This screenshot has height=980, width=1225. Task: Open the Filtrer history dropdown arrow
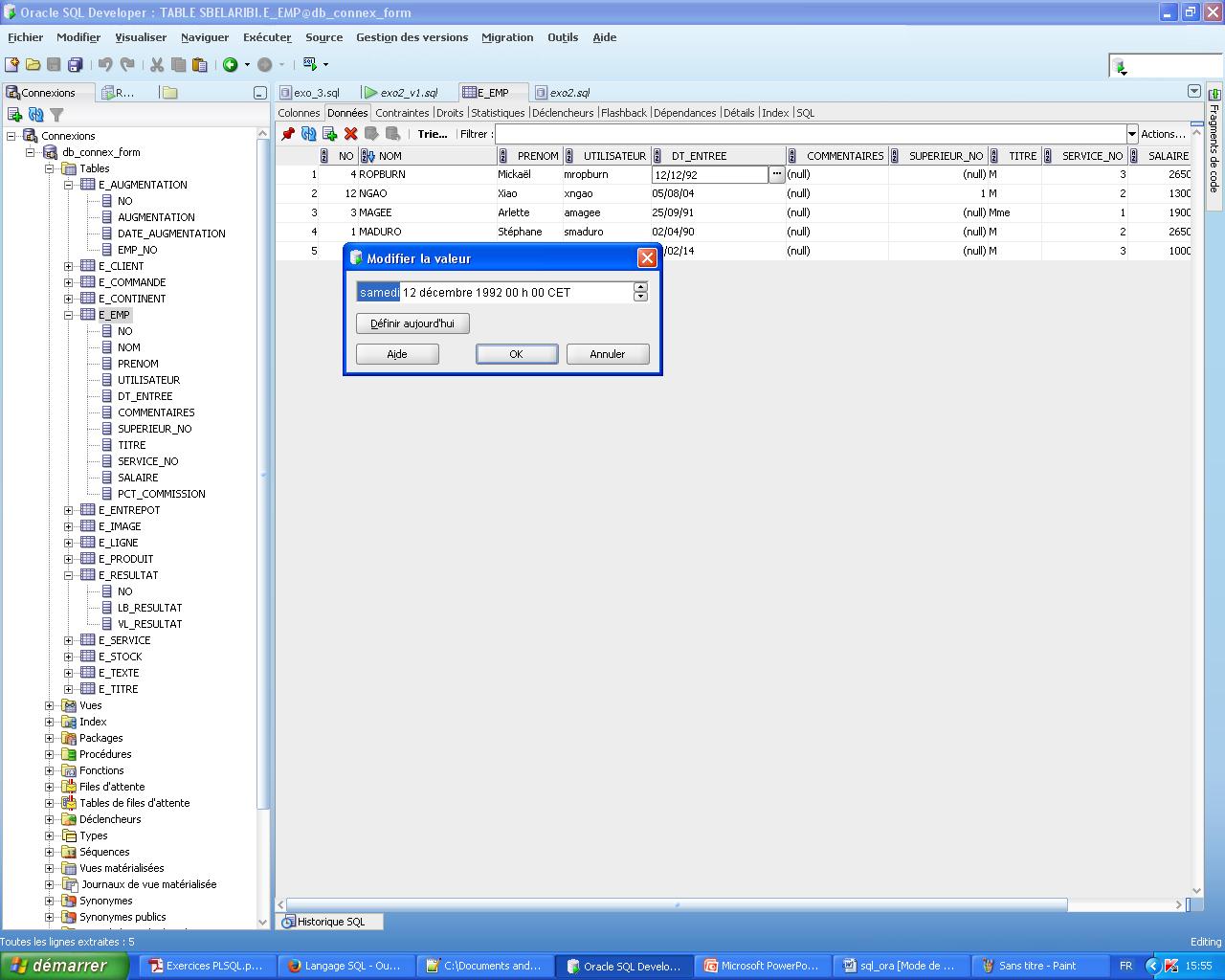1131,134
